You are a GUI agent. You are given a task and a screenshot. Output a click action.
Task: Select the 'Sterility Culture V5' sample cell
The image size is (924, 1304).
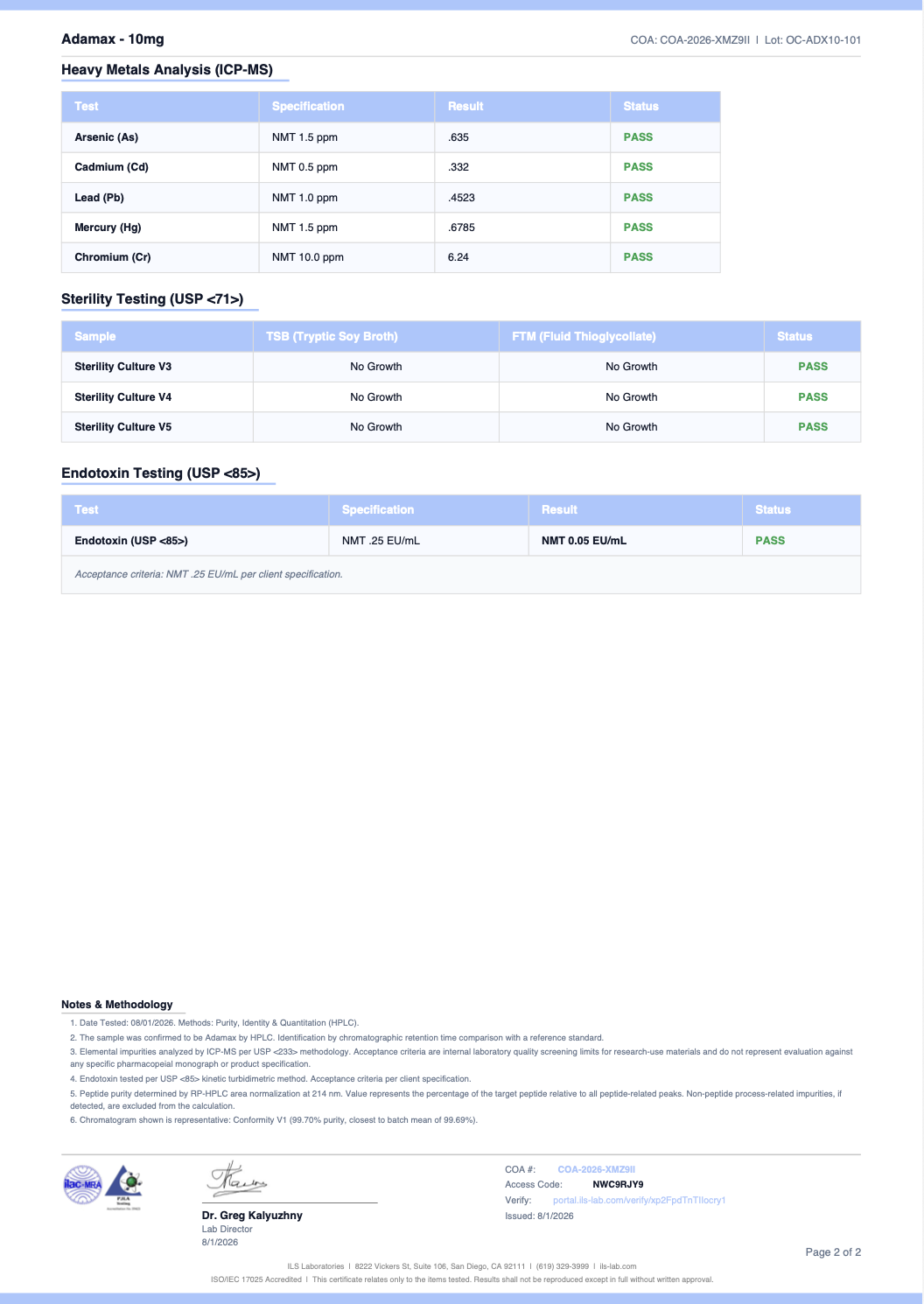coord(157,427)
